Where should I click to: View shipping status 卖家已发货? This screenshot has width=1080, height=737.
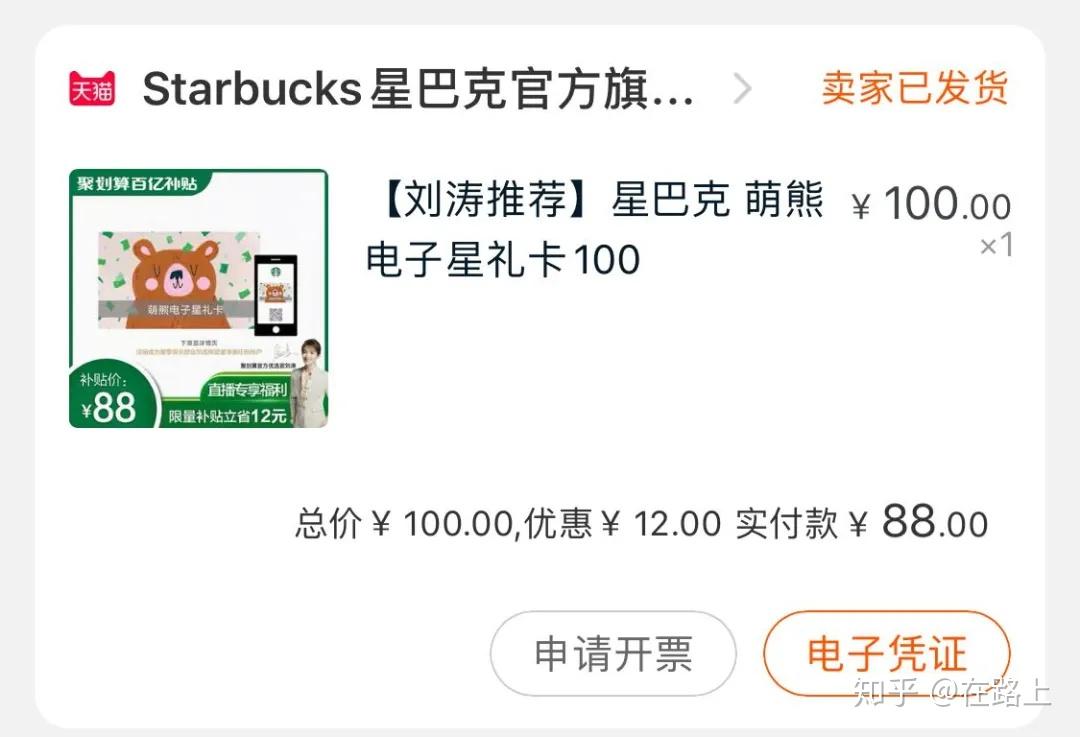point(915,87)
